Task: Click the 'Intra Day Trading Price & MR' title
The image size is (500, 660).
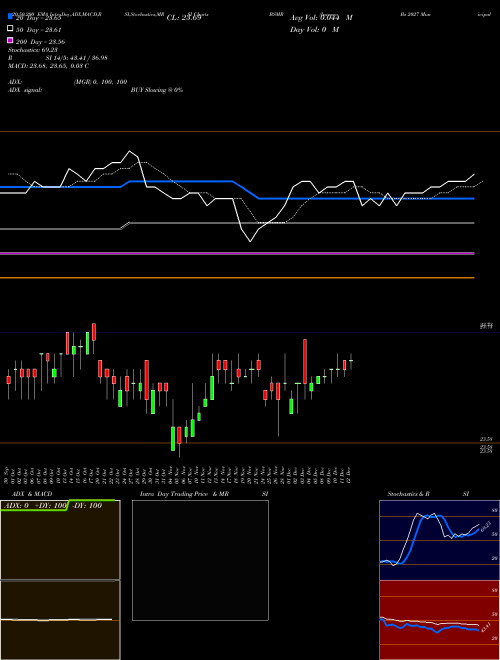Action: (x=184, y=494)
